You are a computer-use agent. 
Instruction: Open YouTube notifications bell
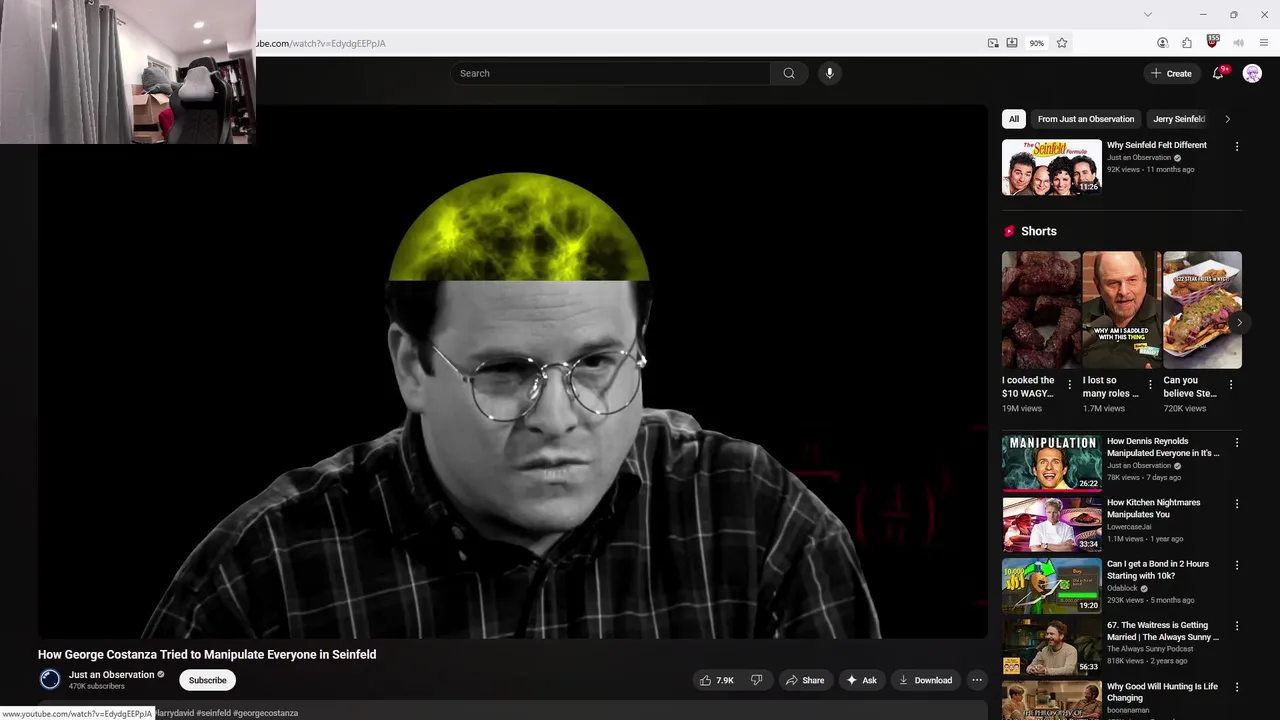tap(1218, 73)
